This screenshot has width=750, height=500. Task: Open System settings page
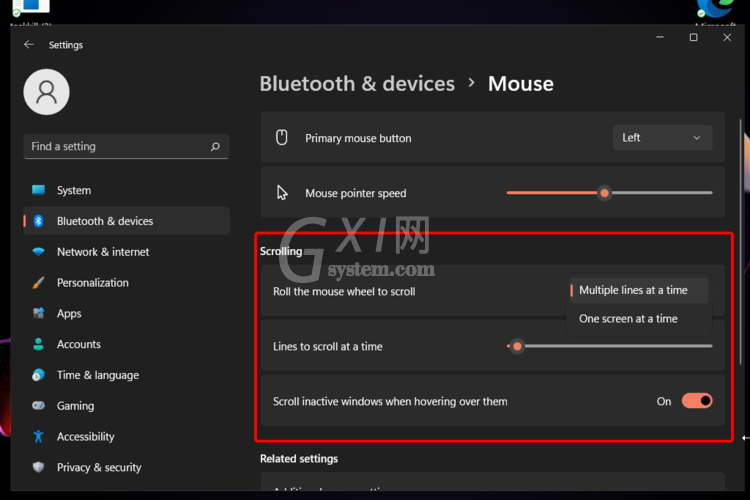pos(126,190)
